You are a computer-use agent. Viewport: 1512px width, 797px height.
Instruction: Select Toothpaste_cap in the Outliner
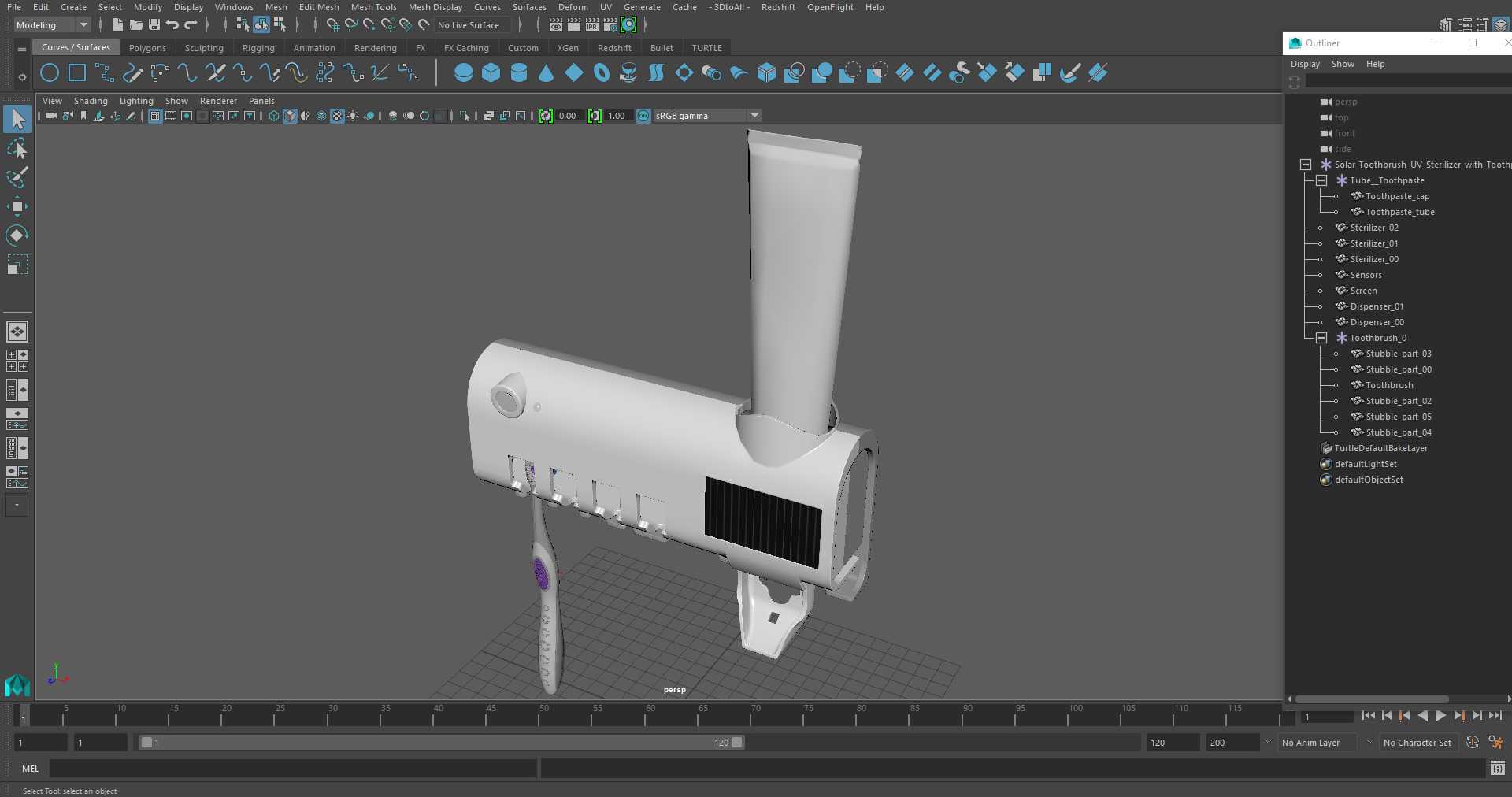pyautogui.click(x=1397, y=196)
